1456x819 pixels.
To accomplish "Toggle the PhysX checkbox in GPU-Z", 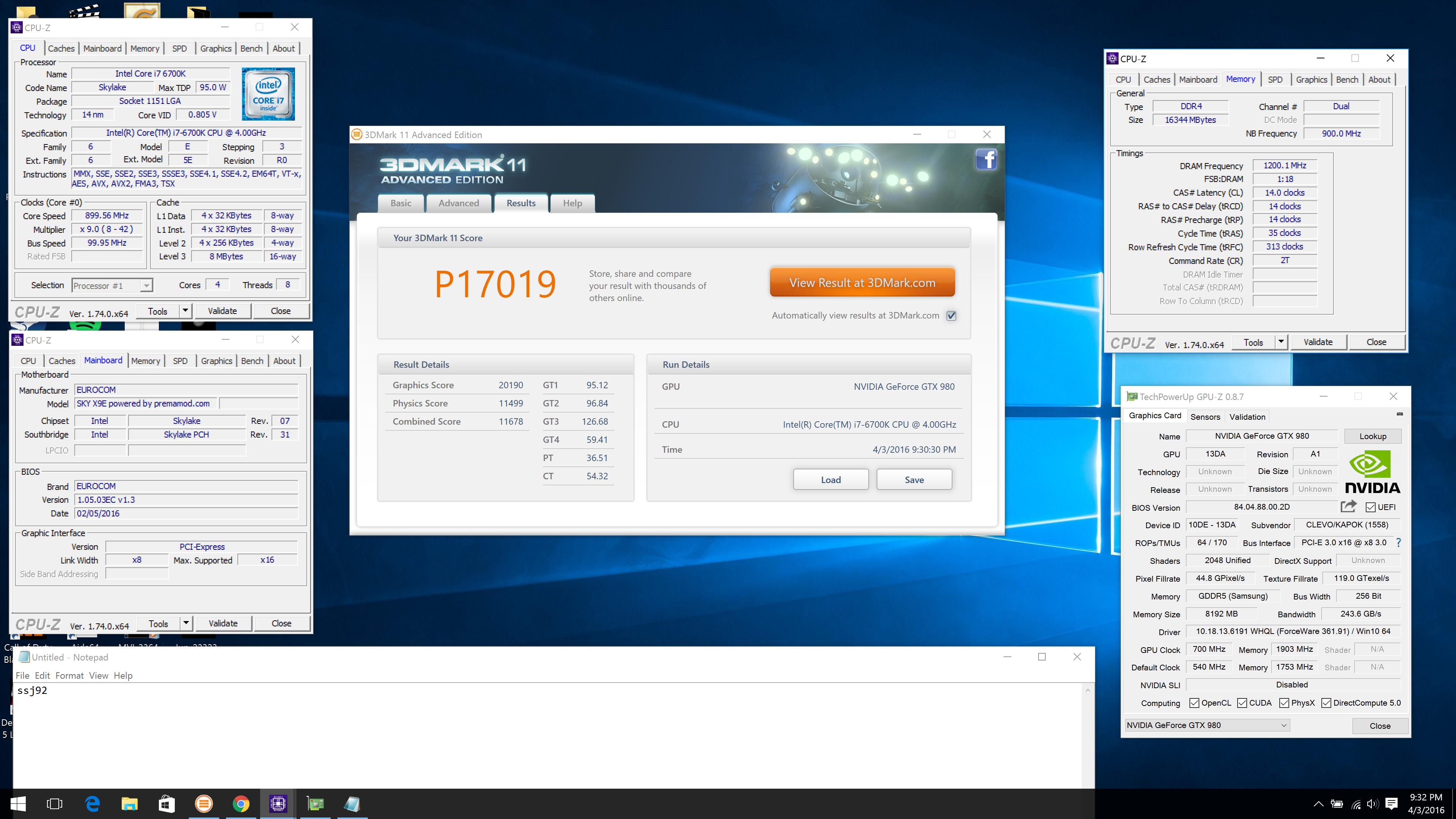I will [1284, 703].
